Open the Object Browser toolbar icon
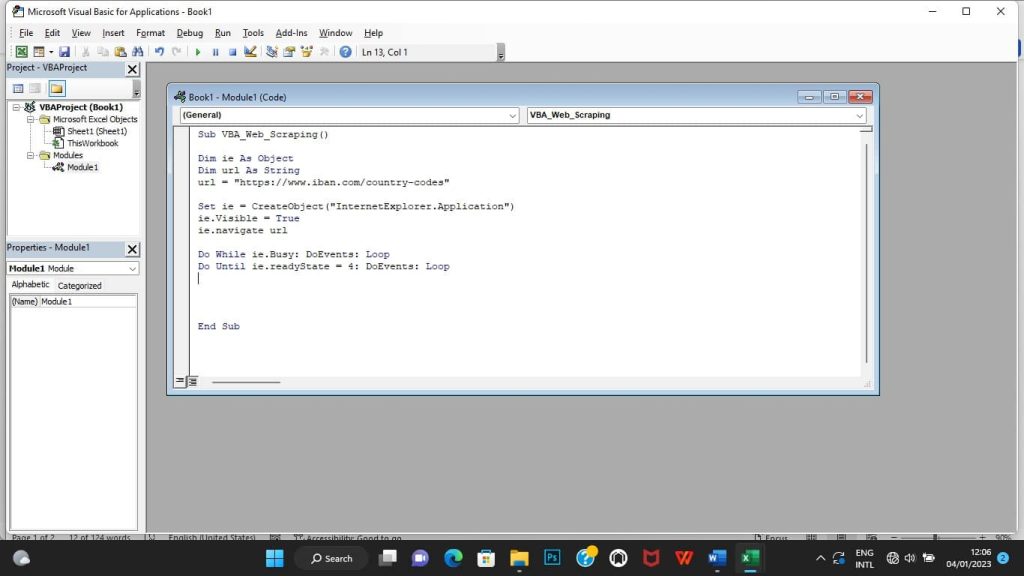1024x576 pixels. 306,52
